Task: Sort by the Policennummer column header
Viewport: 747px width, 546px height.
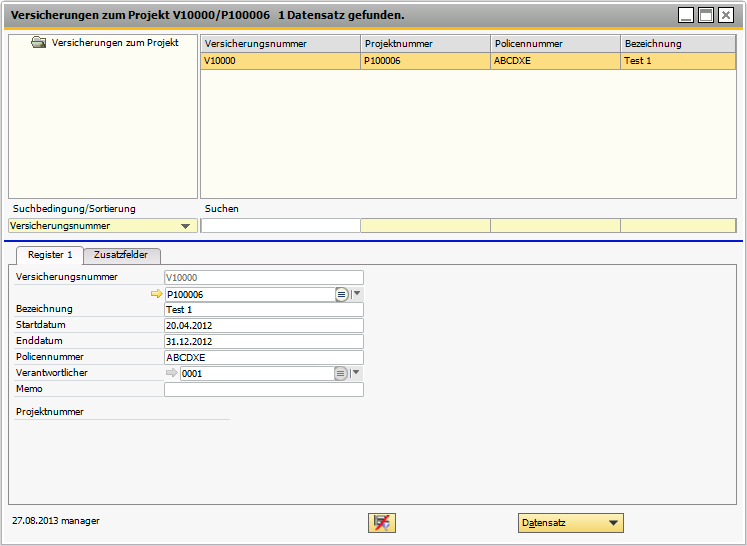Action: pos(555,44)
